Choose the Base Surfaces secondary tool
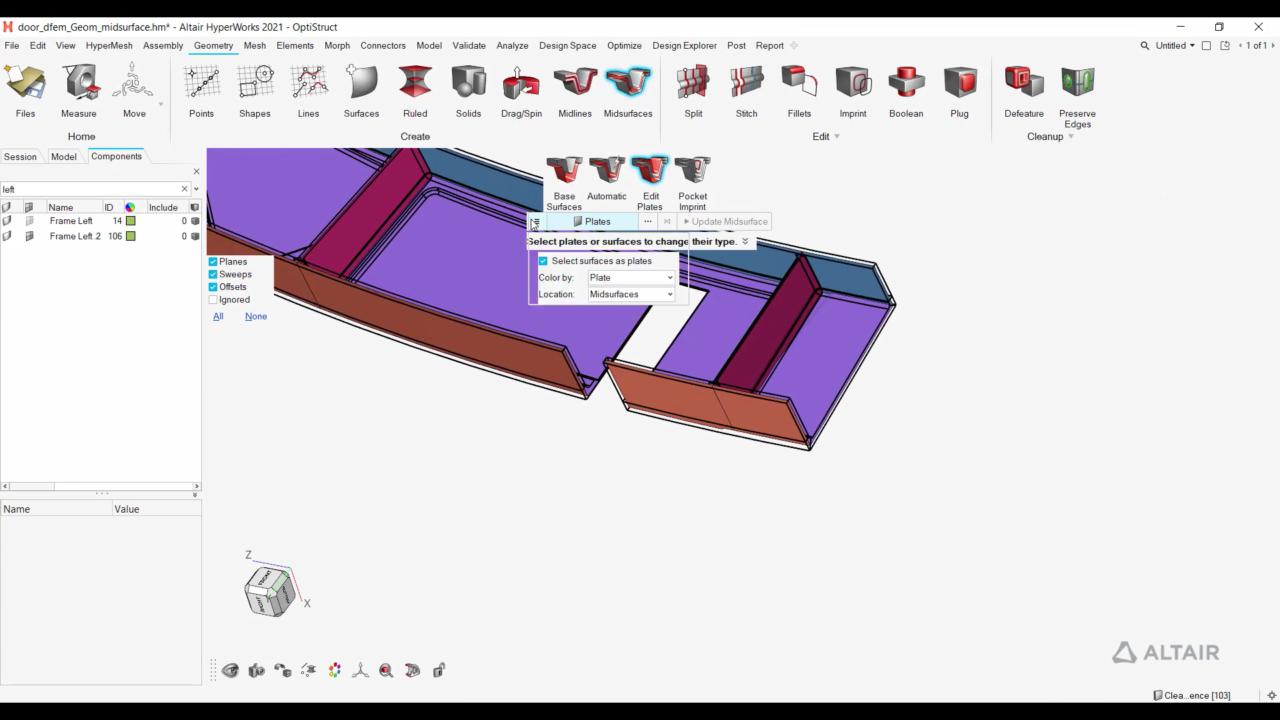The image size is (1280, 720). pyautogui.click(x=564, y=183)
